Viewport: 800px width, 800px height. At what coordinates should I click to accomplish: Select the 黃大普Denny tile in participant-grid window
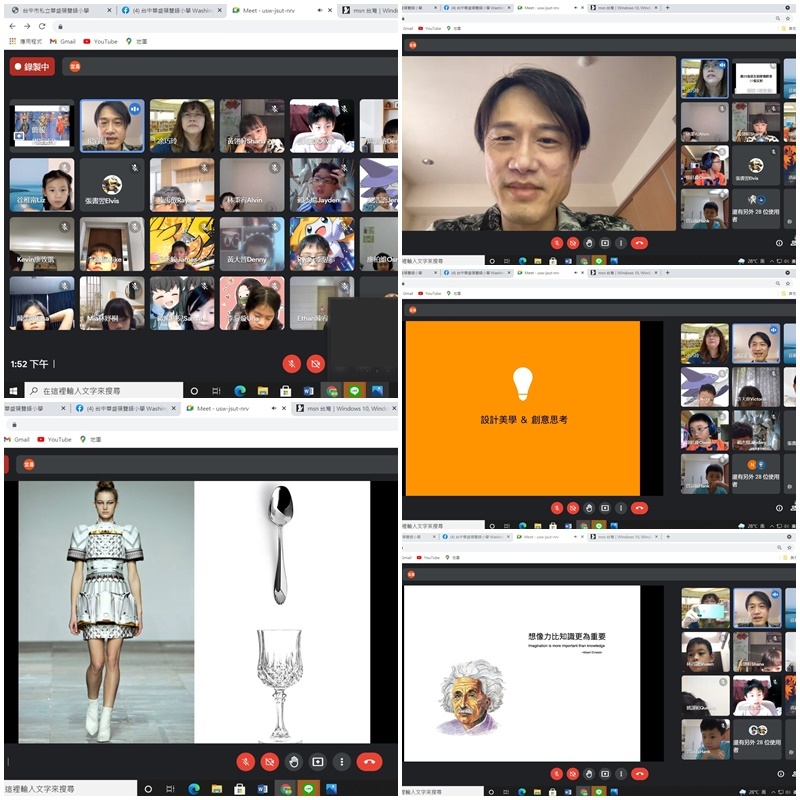coord(252,244)
